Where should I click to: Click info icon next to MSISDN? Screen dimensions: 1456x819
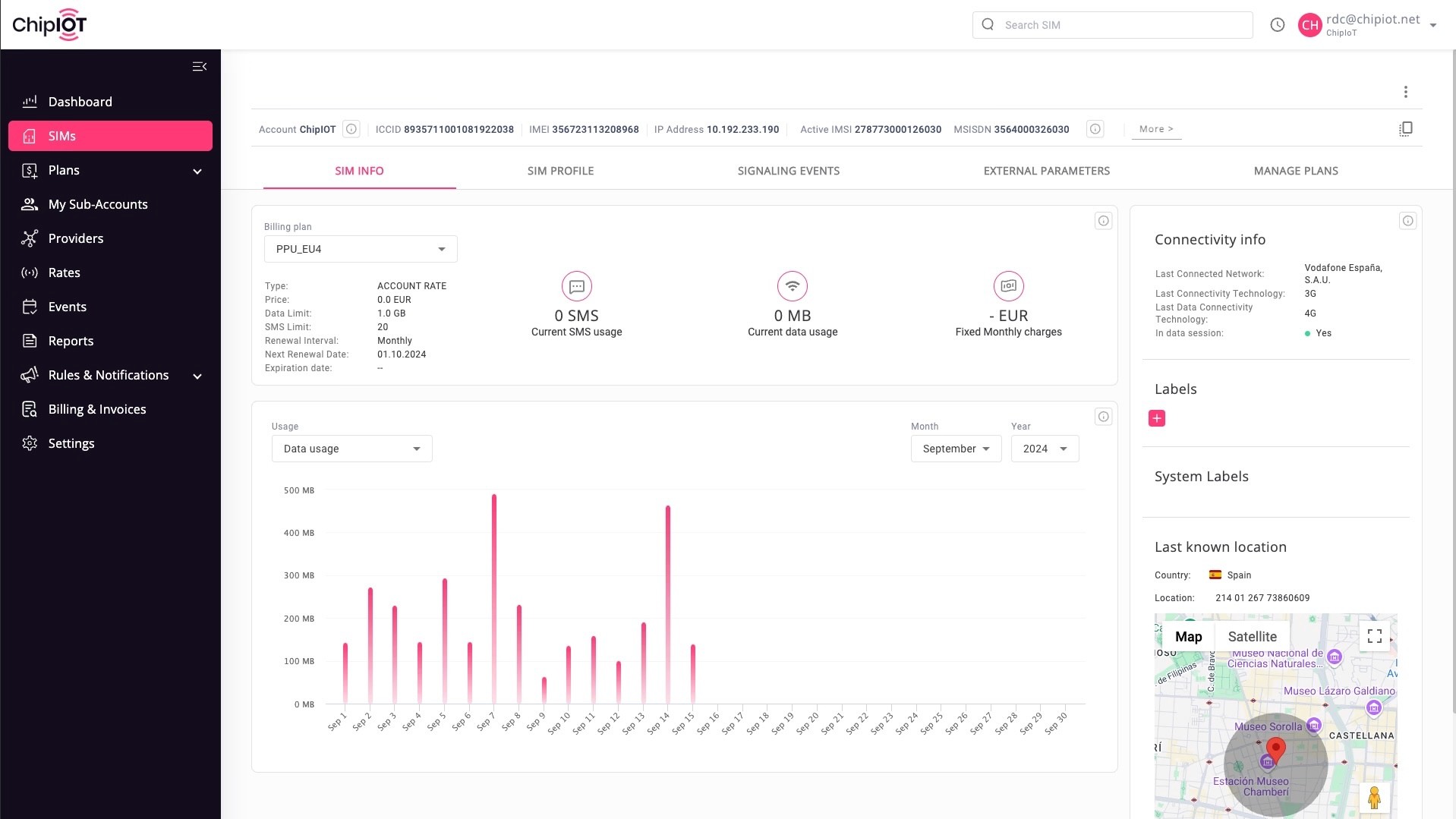[1095, 129]
